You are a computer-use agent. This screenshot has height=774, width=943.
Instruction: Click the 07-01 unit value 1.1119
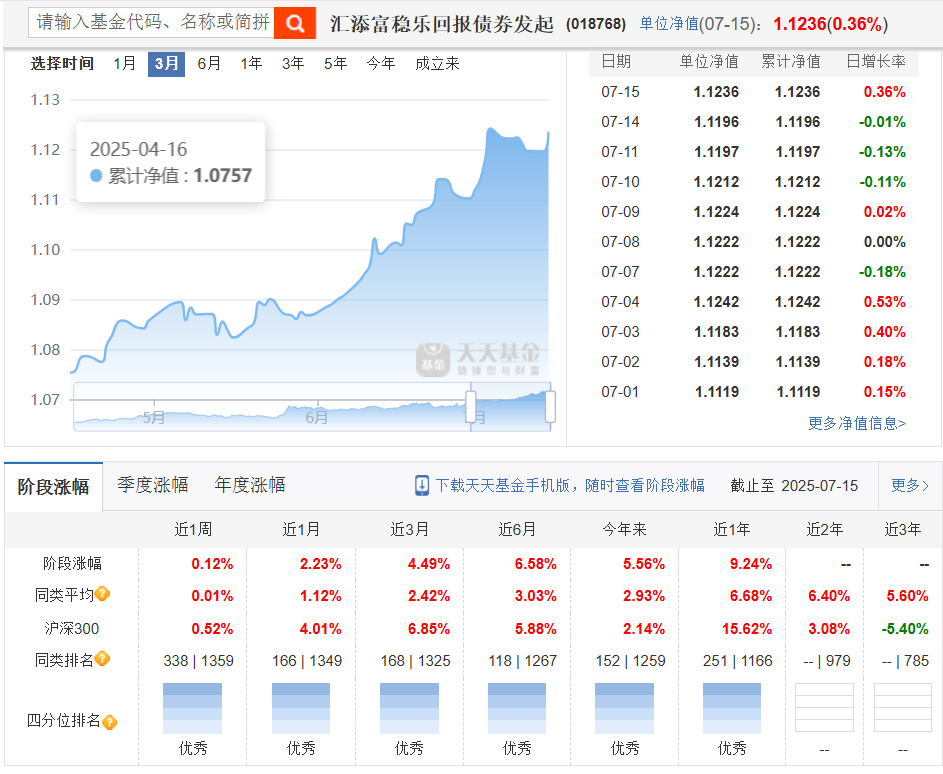click(x=717, y=392)
